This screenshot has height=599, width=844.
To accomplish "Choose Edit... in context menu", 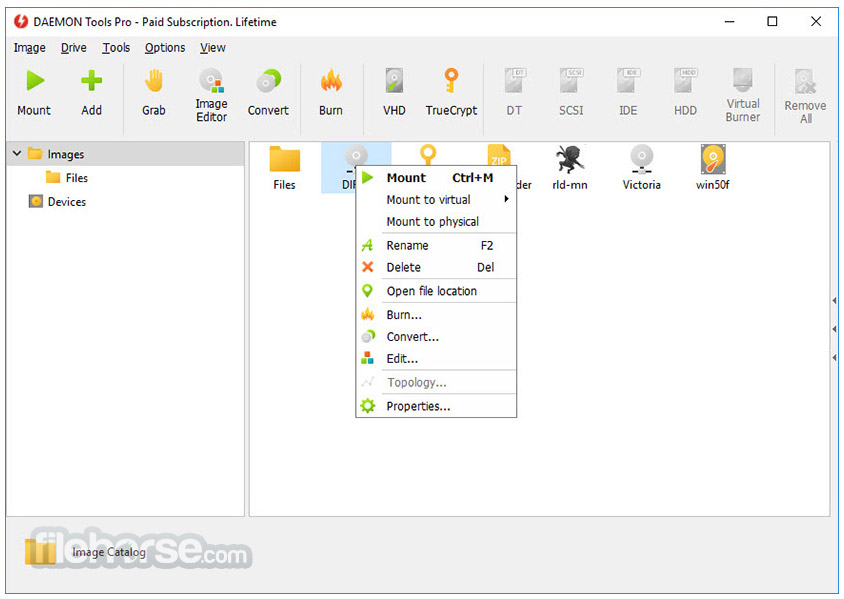I will (436, 359).
